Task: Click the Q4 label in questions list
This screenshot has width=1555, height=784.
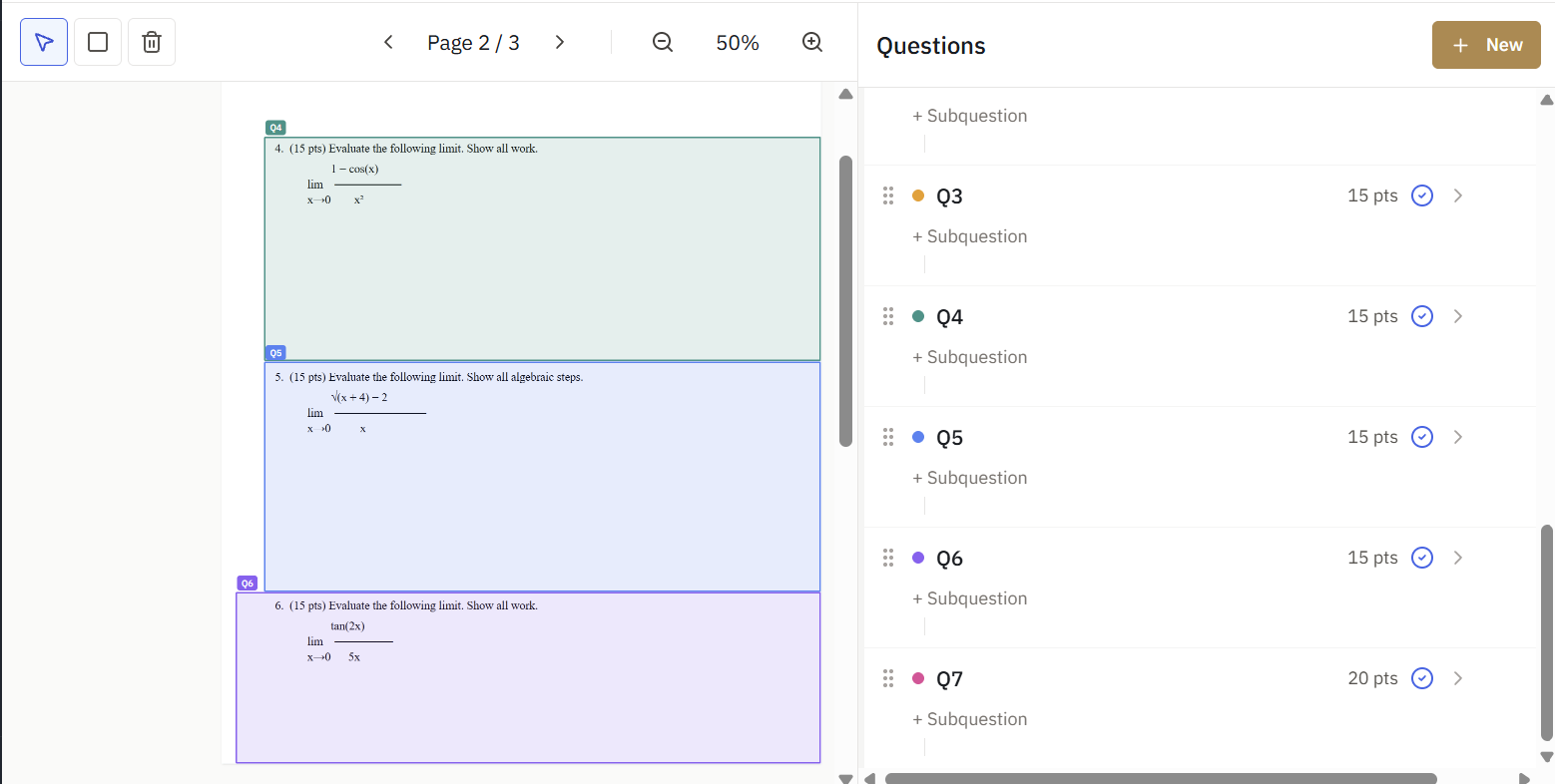Action: pos(949,317)
